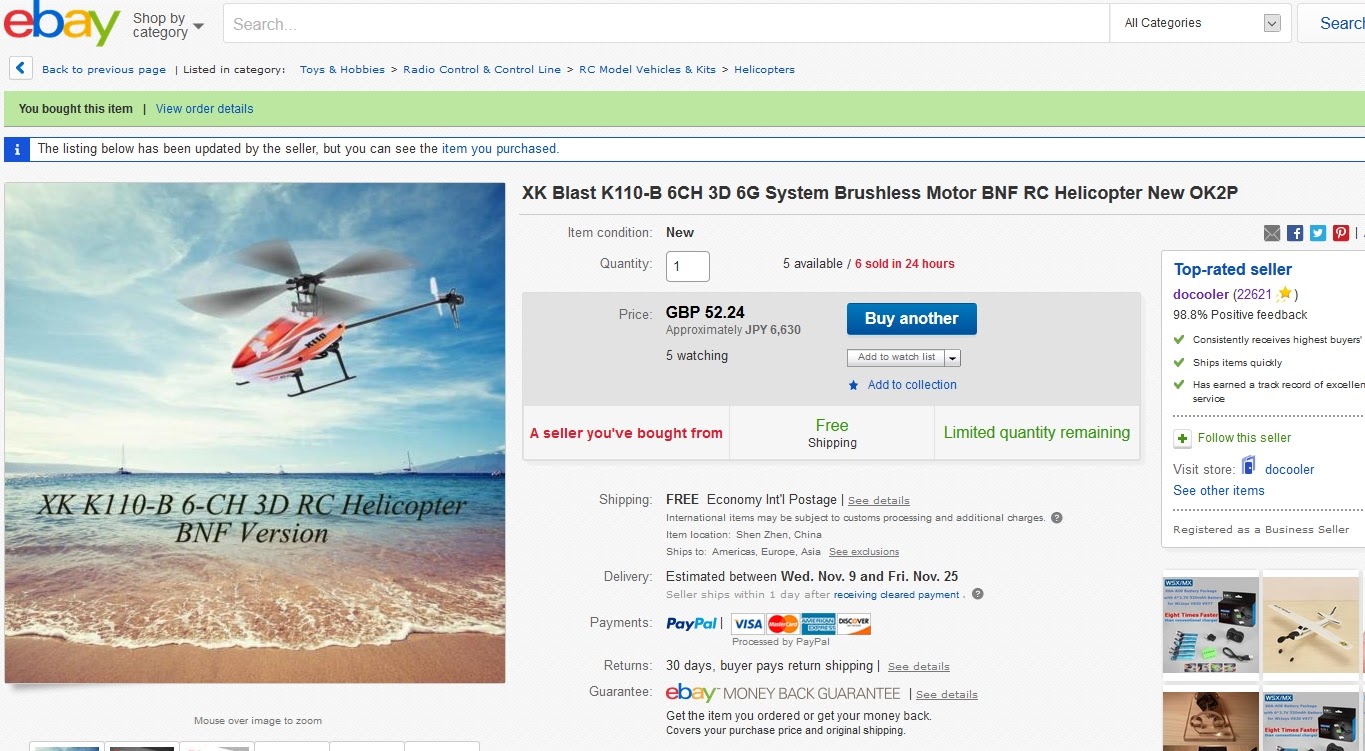The image size is (1365, 751).
Task: Pin this item on Pinterest
Action: coord(1341,233)
